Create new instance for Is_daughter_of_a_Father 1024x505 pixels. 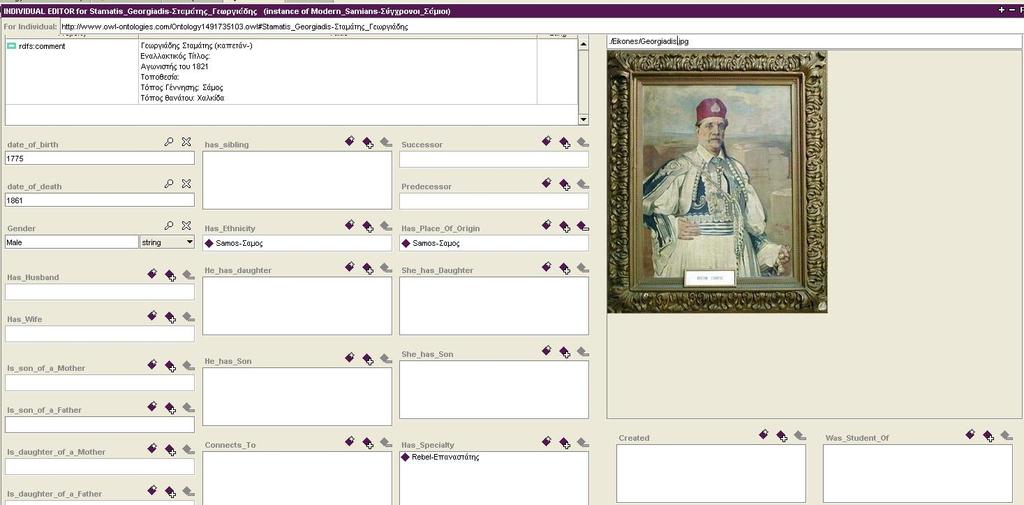152,490
